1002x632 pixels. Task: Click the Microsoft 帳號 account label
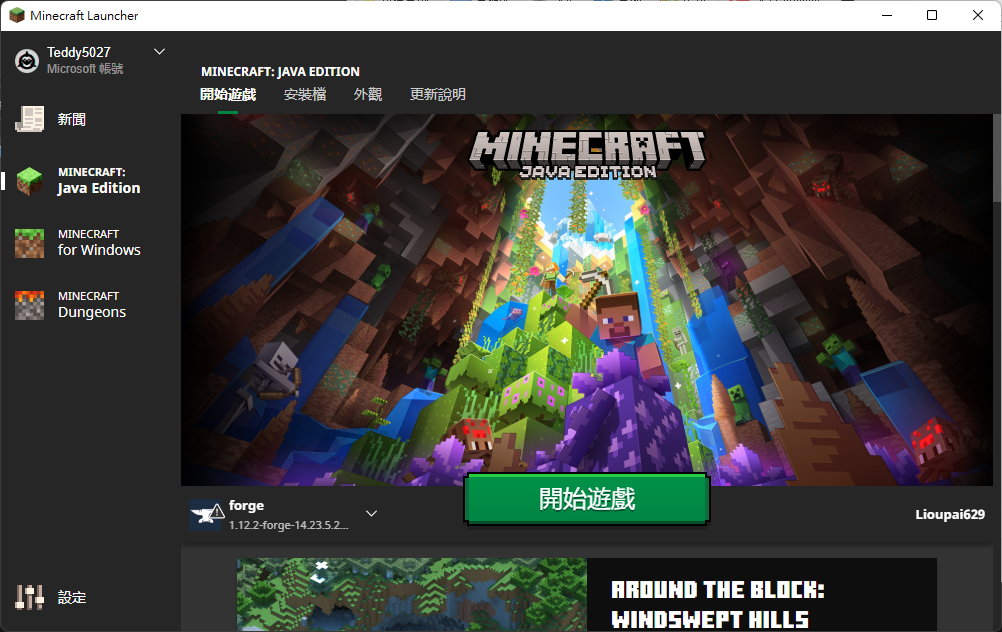click(85, 68)
